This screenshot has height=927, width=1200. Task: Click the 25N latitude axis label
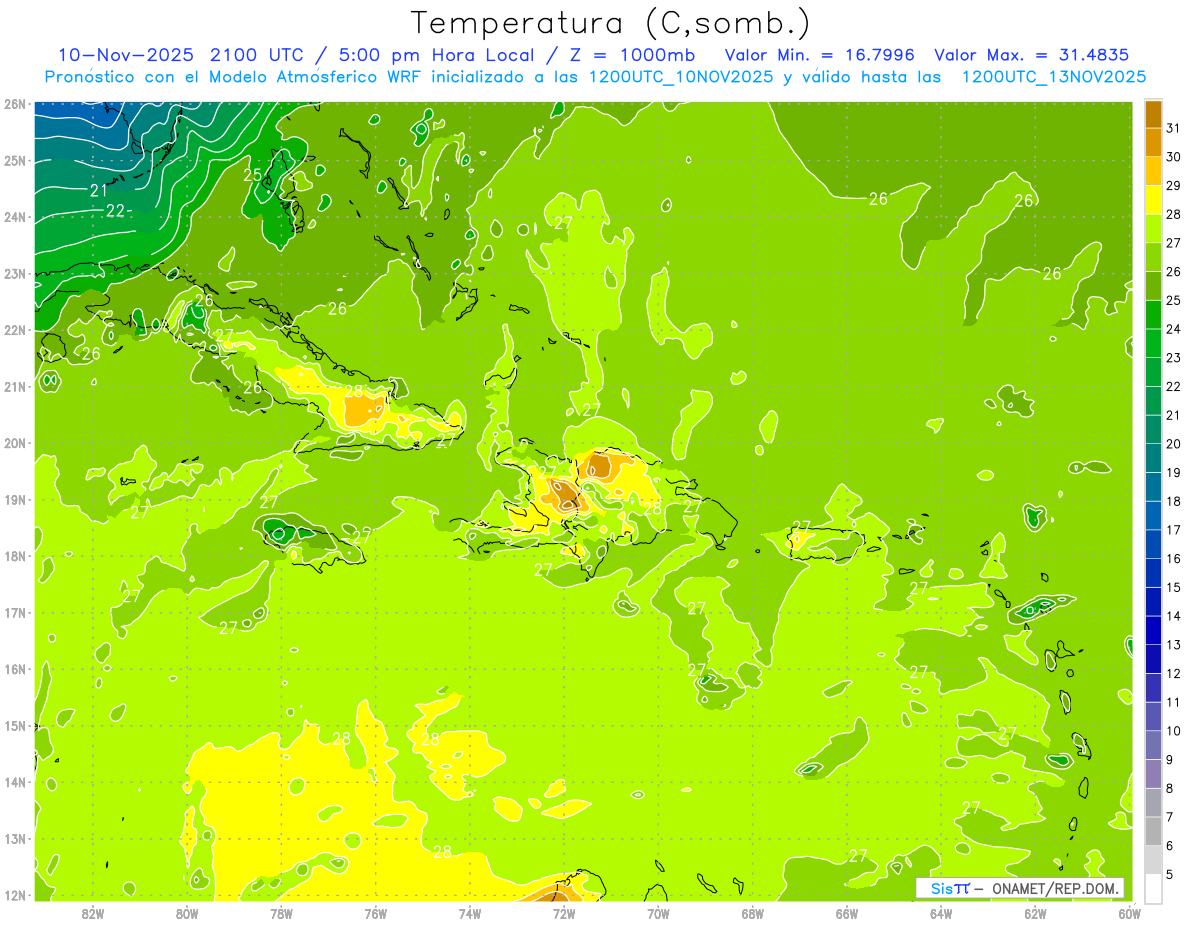pyautogui.click(x=15, y=161)
